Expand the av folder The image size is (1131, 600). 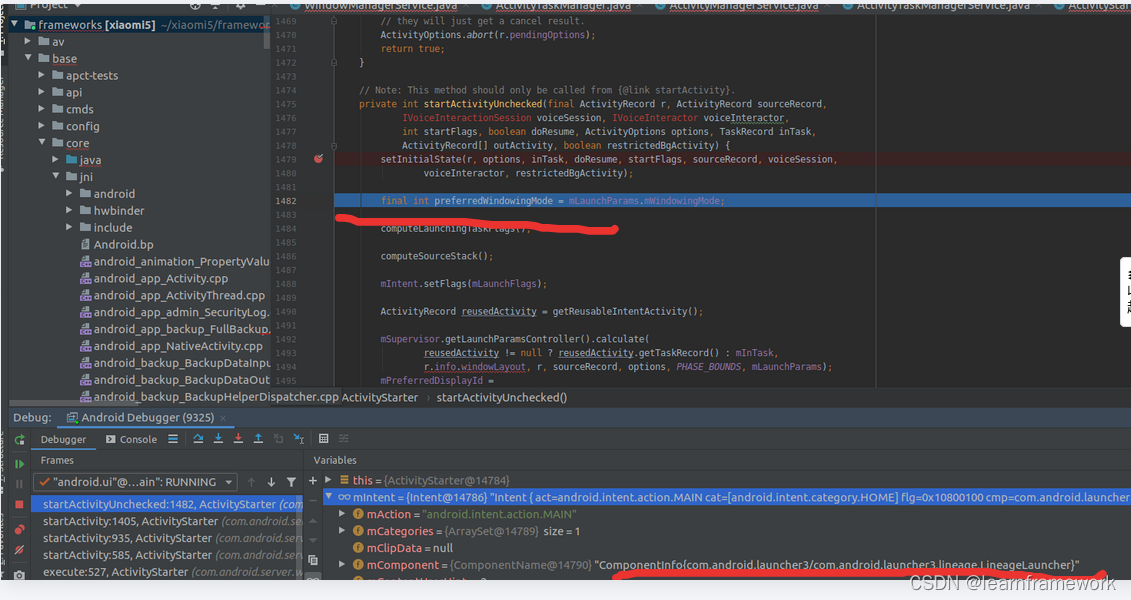click(x=28, y=42)
